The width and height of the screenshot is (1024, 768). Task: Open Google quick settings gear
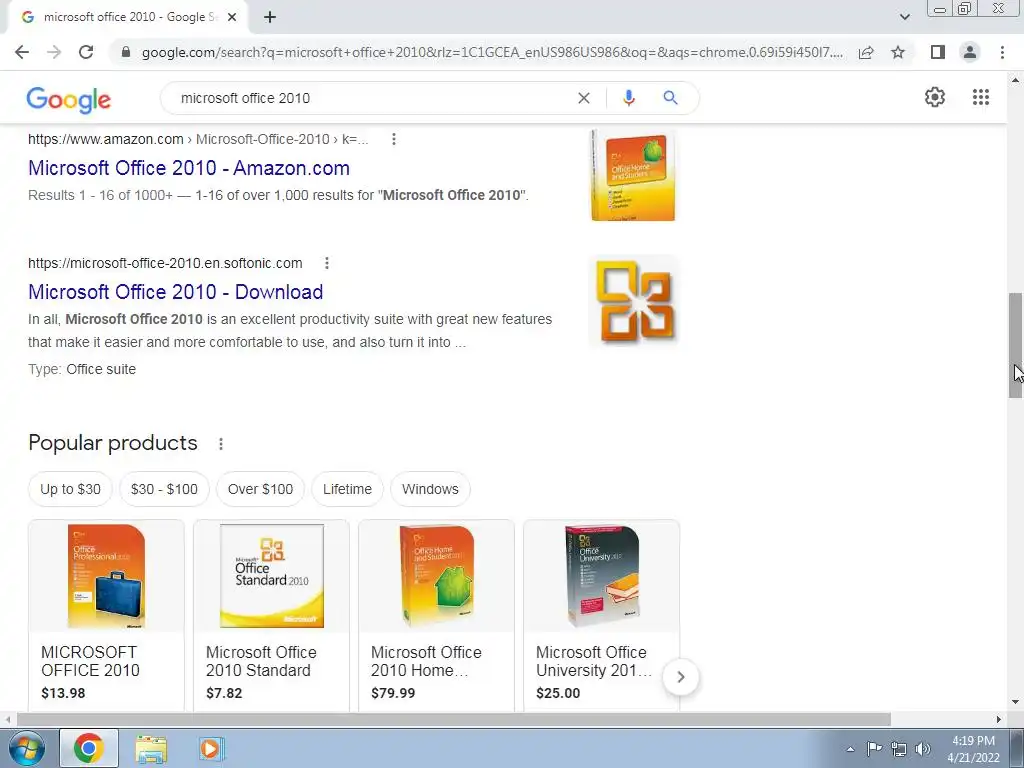[935, 97]
